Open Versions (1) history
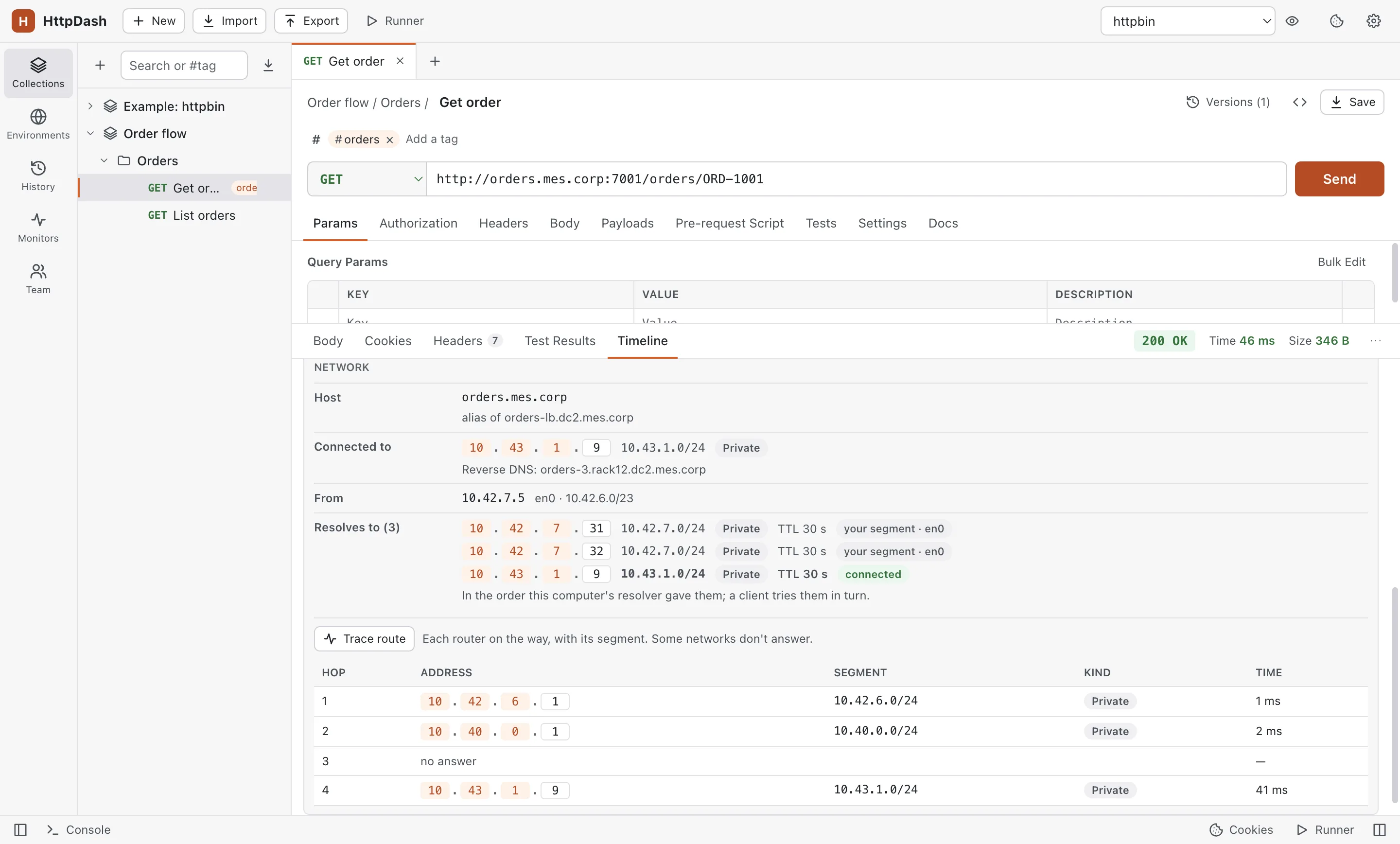 pyautogui.click(x=1228, y=102)
